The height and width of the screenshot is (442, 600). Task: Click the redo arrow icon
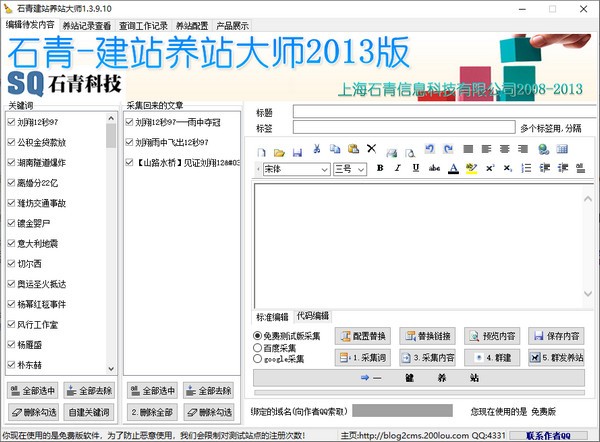(x=448, y=148)
